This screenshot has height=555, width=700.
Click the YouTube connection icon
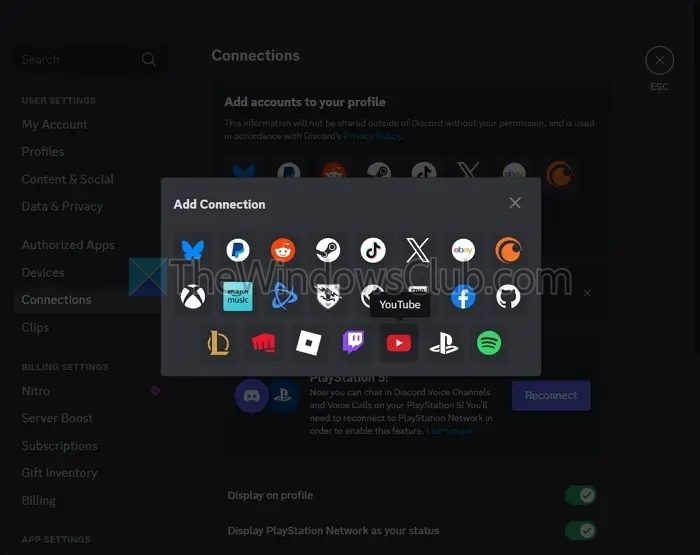(x=399, y=343)
